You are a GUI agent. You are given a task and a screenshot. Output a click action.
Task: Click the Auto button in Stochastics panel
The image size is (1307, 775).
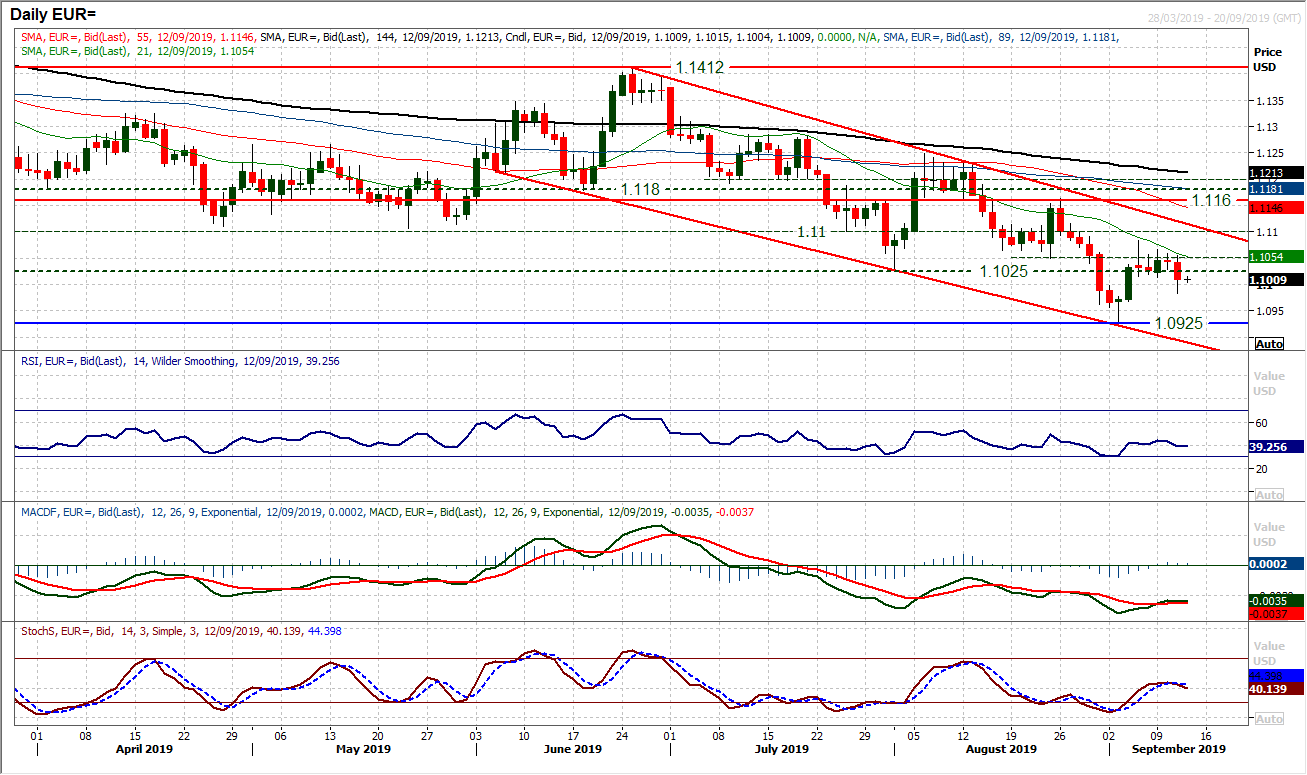1269,719
